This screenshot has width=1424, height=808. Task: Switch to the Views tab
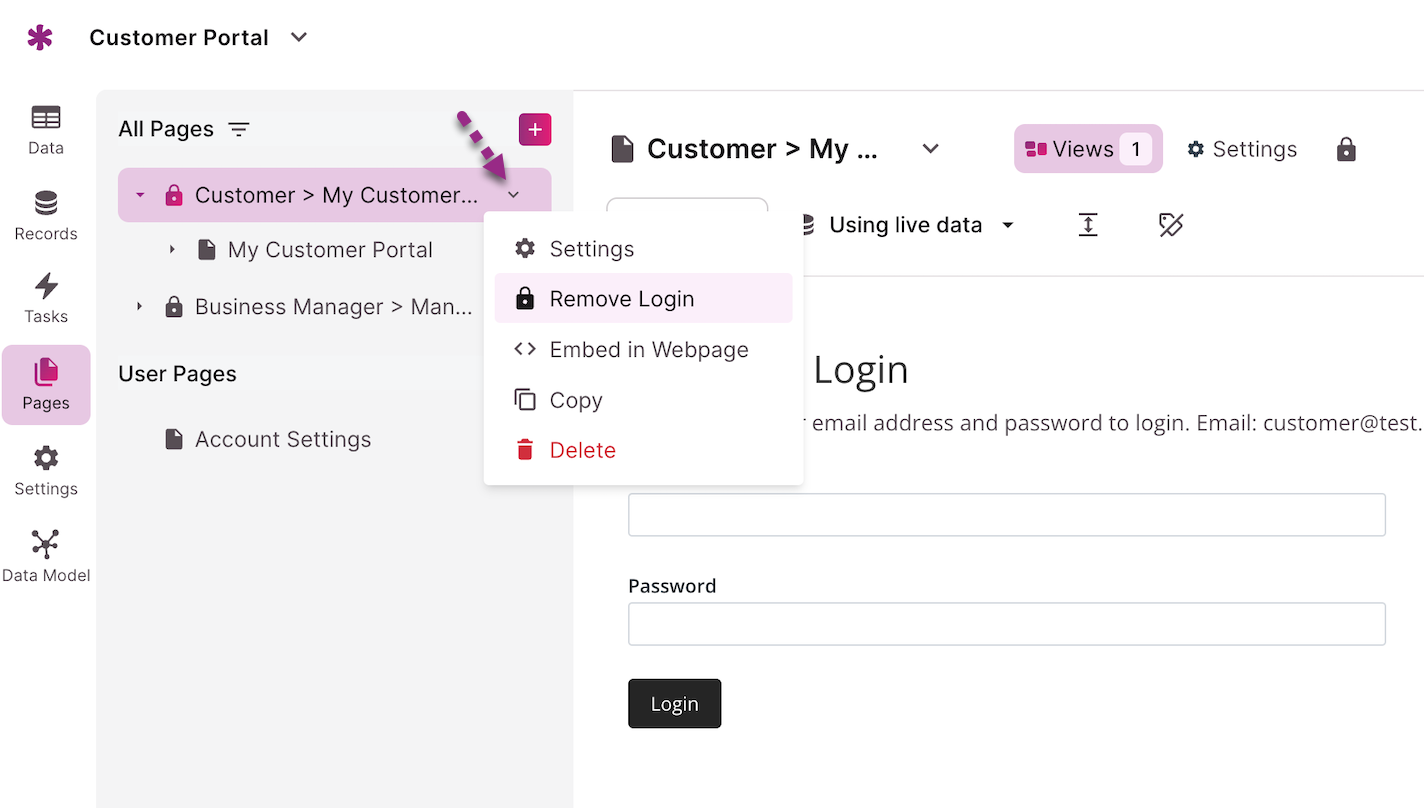tap(1088, 149)
